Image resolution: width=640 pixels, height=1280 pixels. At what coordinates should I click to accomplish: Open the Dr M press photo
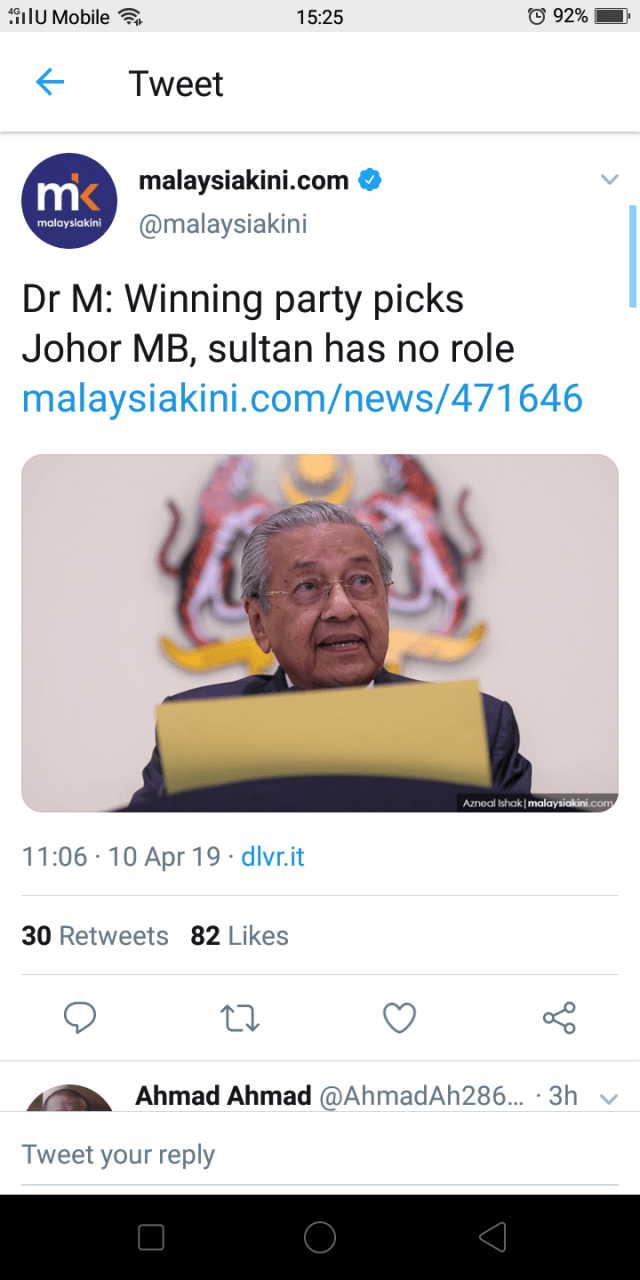tap(320, 633)
